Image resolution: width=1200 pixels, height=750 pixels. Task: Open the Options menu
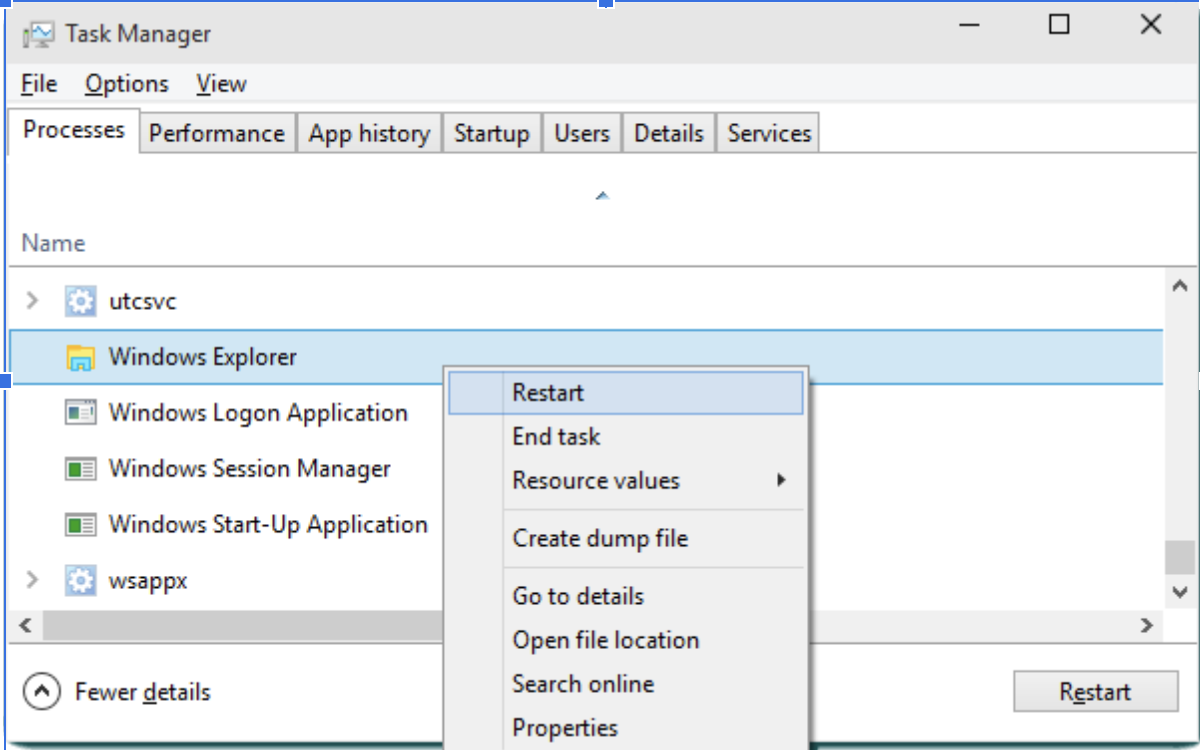(x=126, y=84)
